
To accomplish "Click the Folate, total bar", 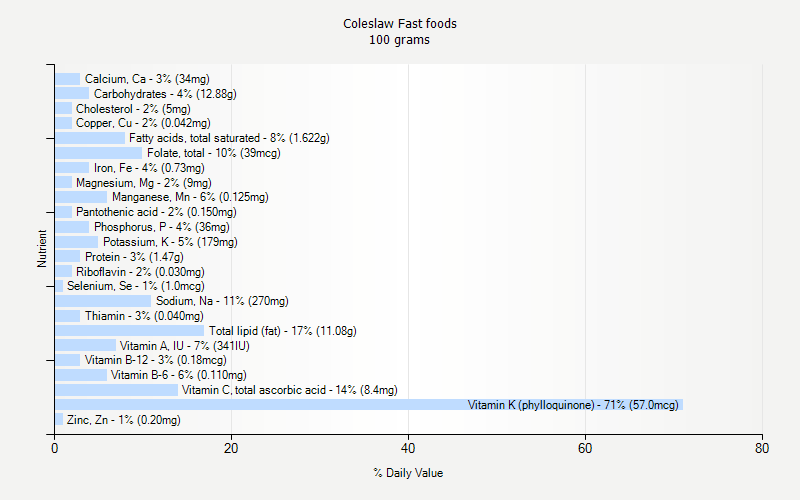I will (x=98, y=153).
